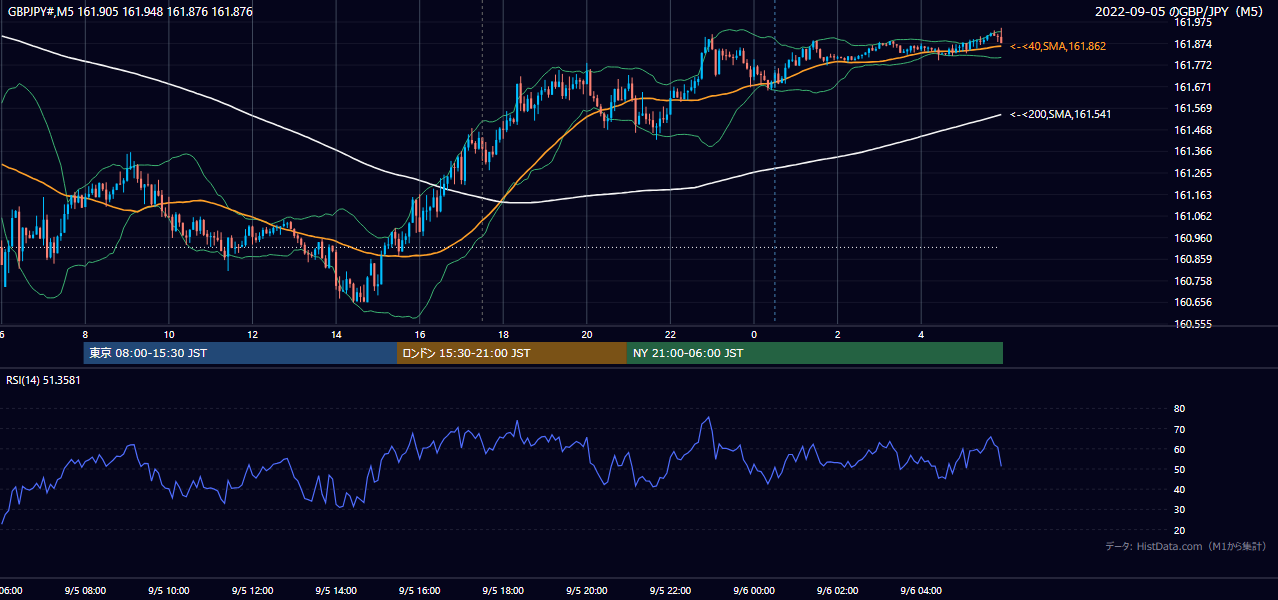Click RSI scale value 20 on right axis
The height and width of the screenshot is (600, 1278).
tap(1179, 530)
